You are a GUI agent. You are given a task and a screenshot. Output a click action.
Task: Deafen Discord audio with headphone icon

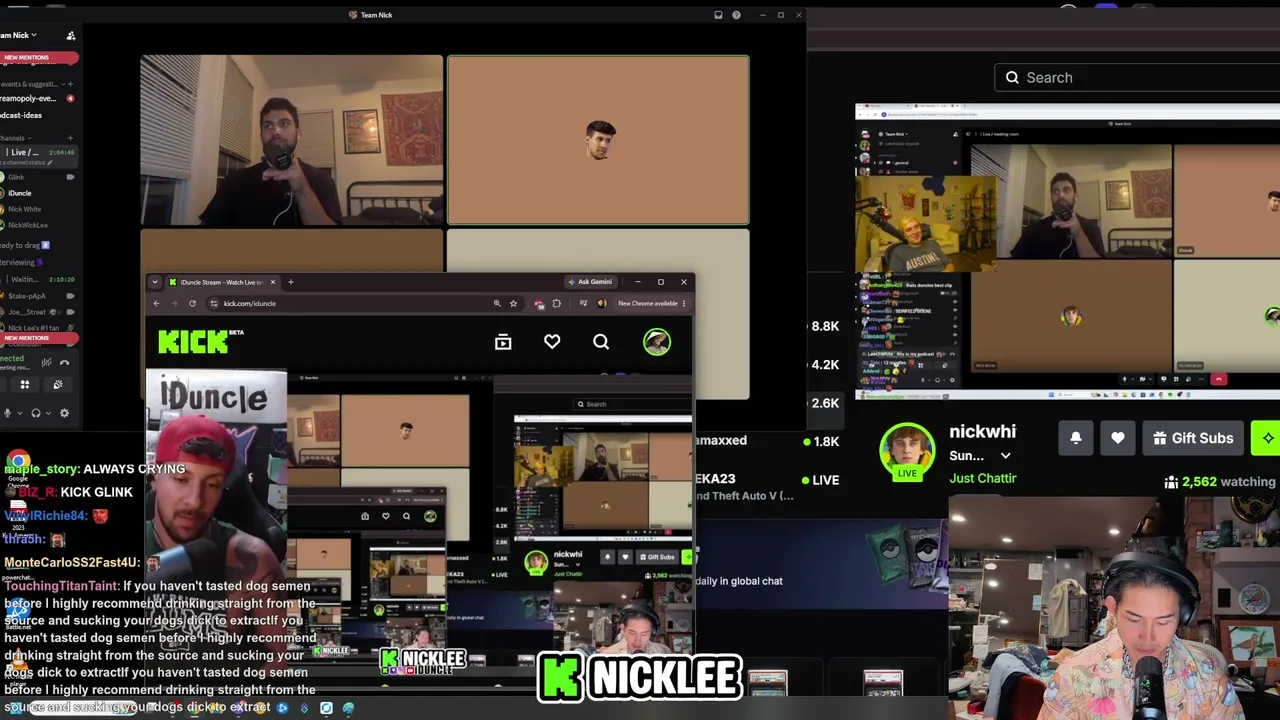(x=36, y=413)
